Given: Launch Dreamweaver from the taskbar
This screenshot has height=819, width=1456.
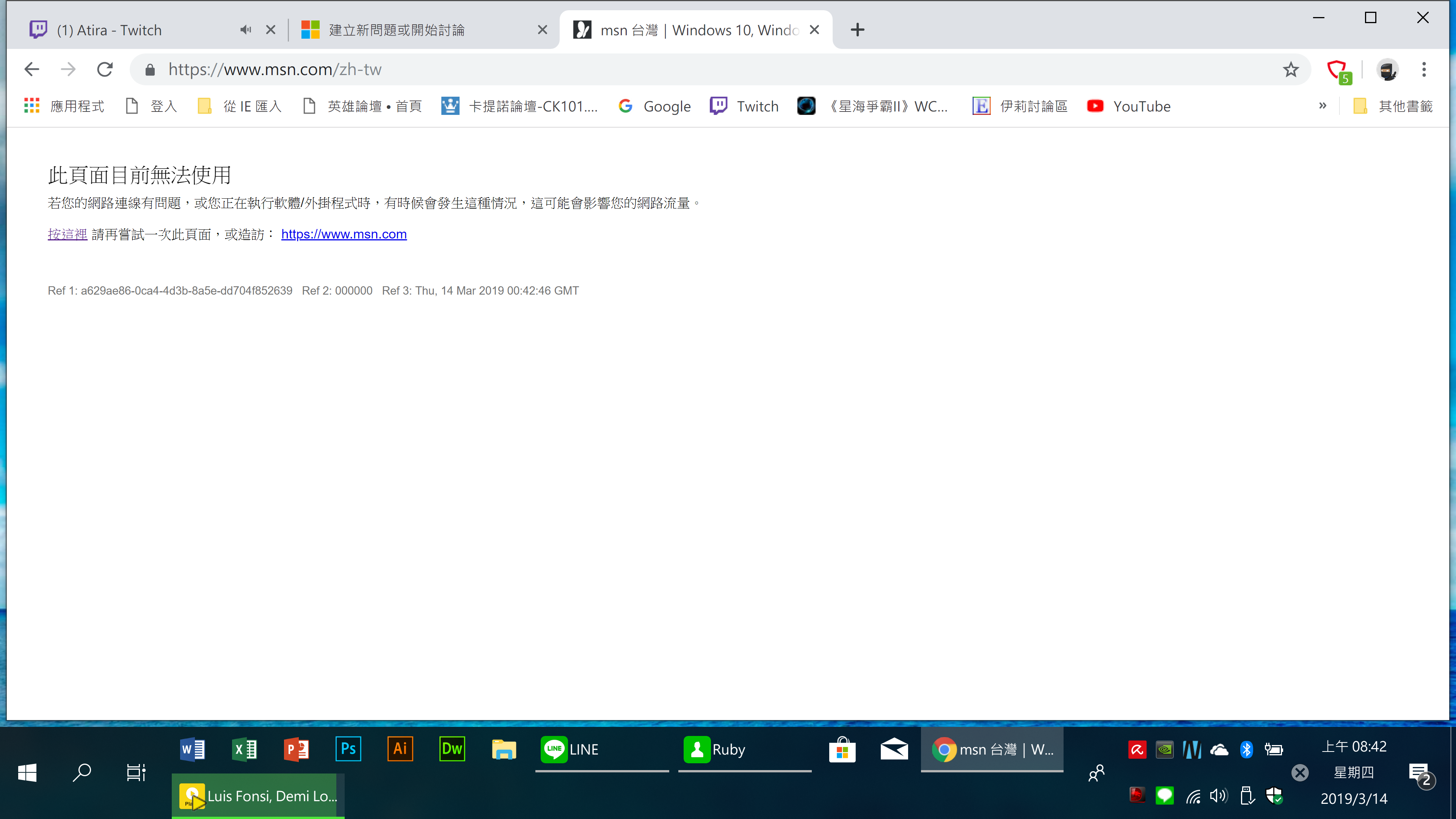Looking at the screenshot, I should point(452,750).
